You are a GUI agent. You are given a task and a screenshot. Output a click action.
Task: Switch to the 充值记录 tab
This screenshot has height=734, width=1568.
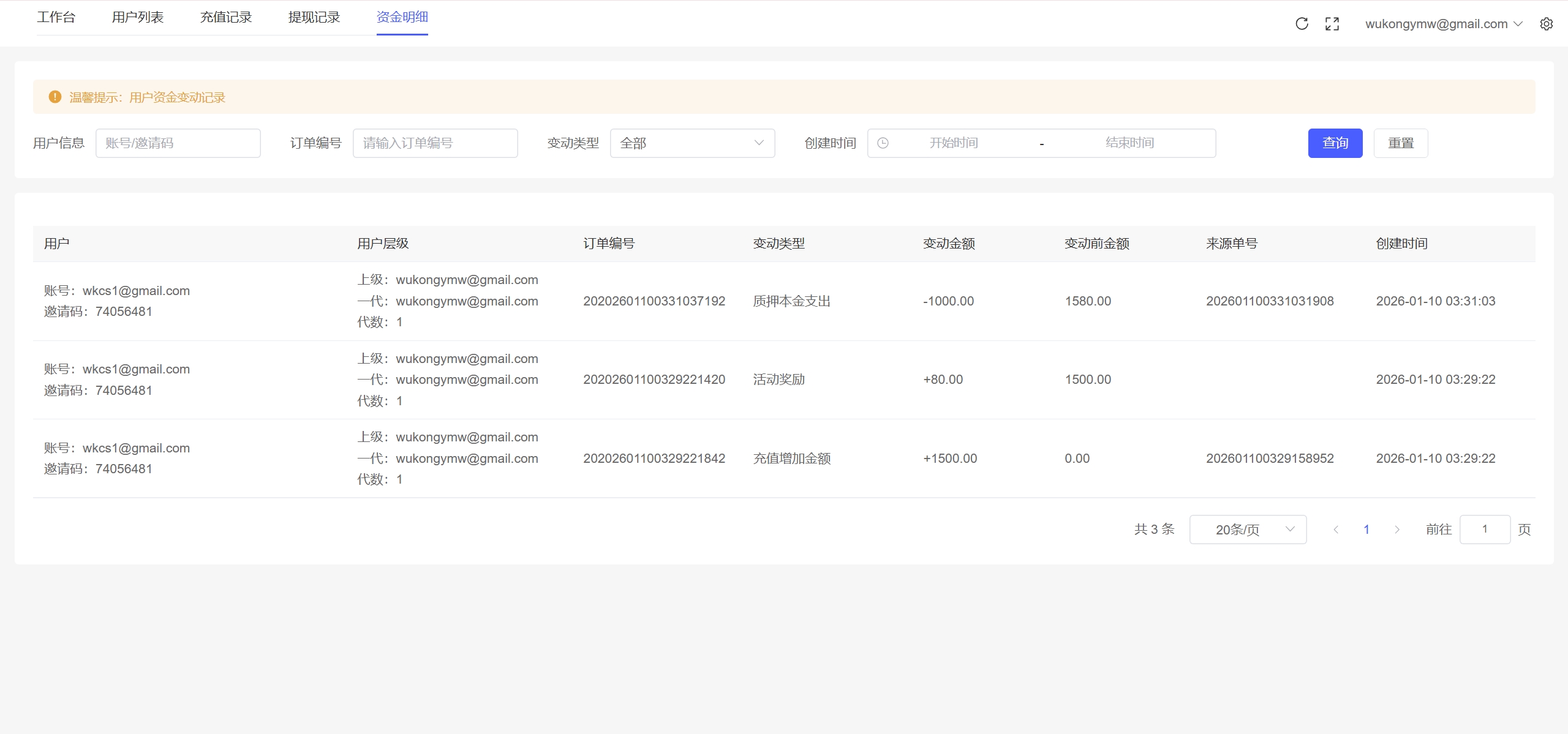tap(226, 17)
